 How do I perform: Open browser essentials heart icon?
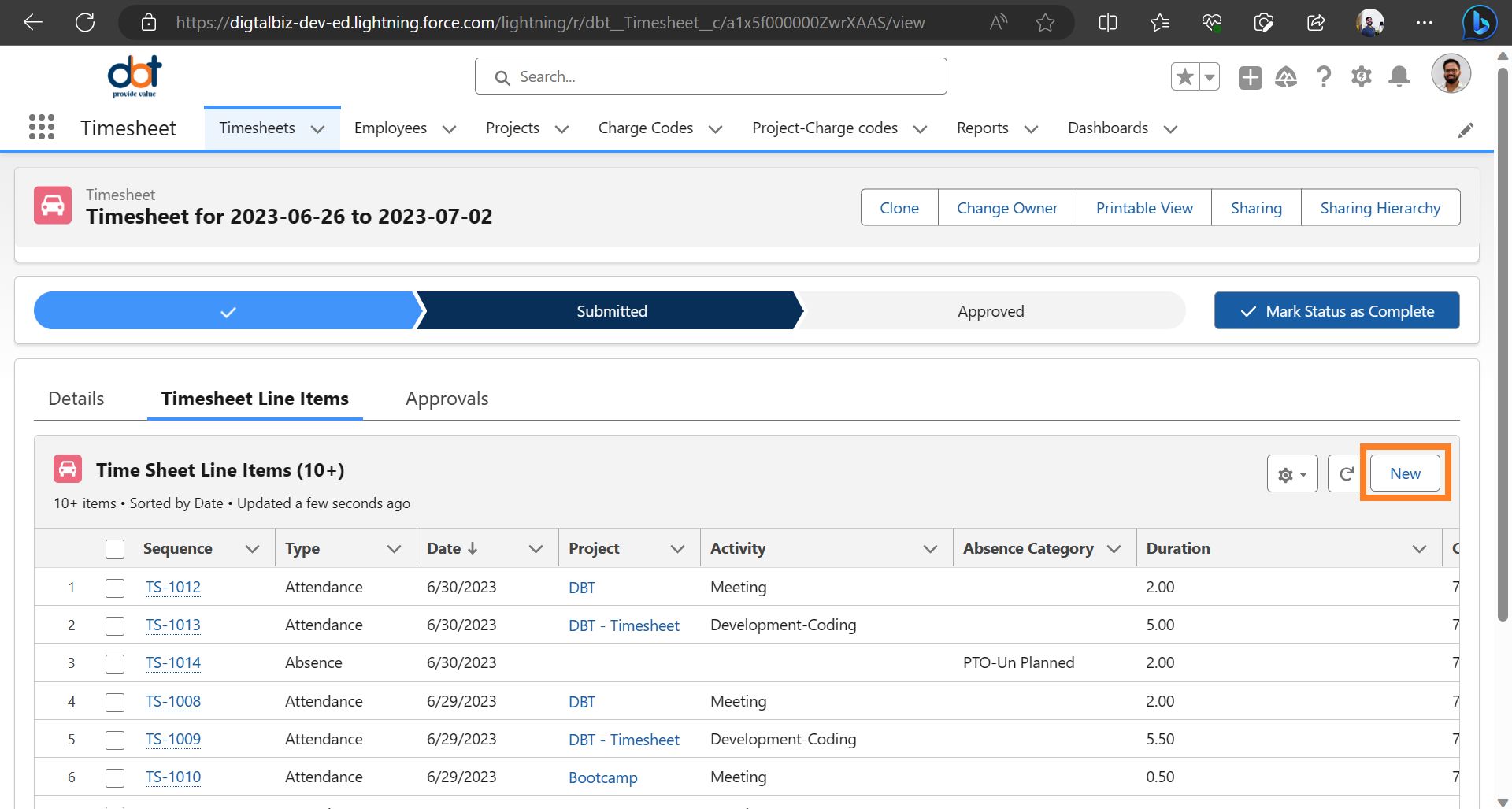(x=1212, y=22)
